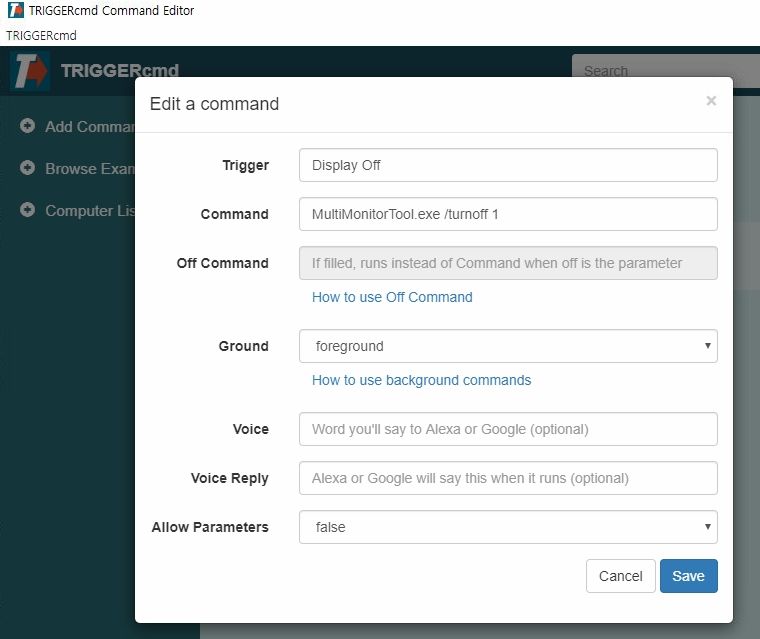Click the Voice Reply field label
Image resolution: width=760 pixels, height=639 pixels.
coord(229,478)
